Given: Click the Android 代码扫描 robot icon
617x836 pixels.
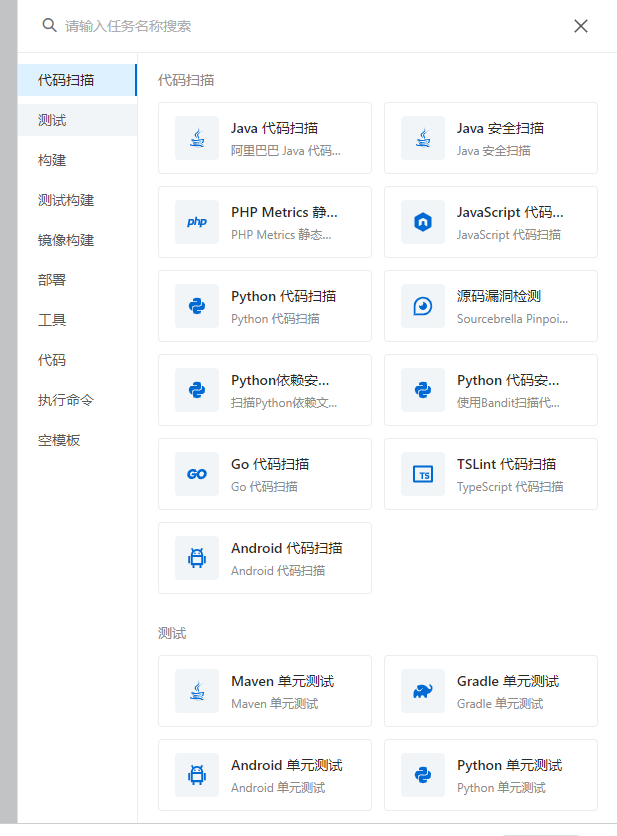Looking at the screenshot, I should tap(197, 558).
